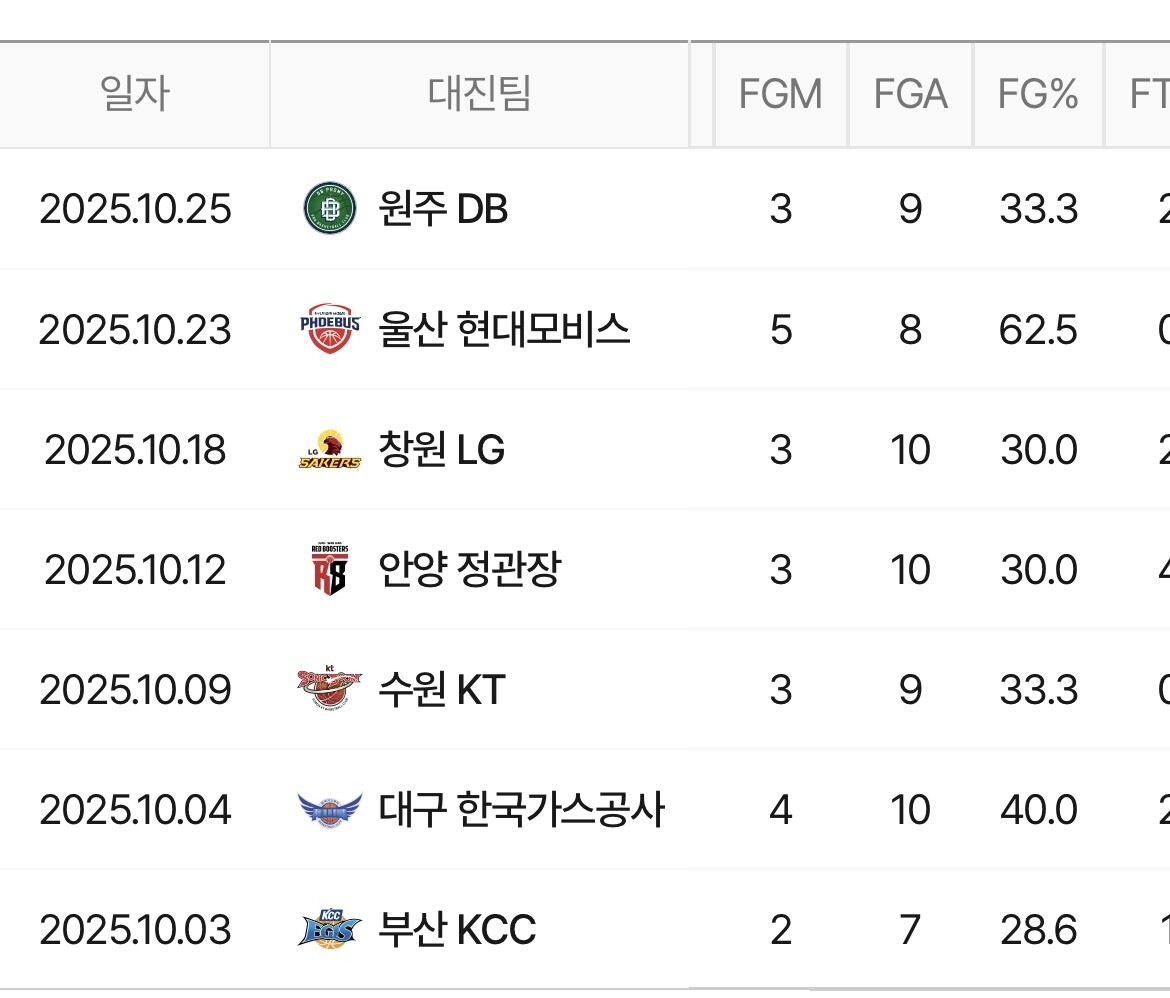The image size is (1170, 998).
Task: Click the Wonju DB team logo
Action: 330,209
